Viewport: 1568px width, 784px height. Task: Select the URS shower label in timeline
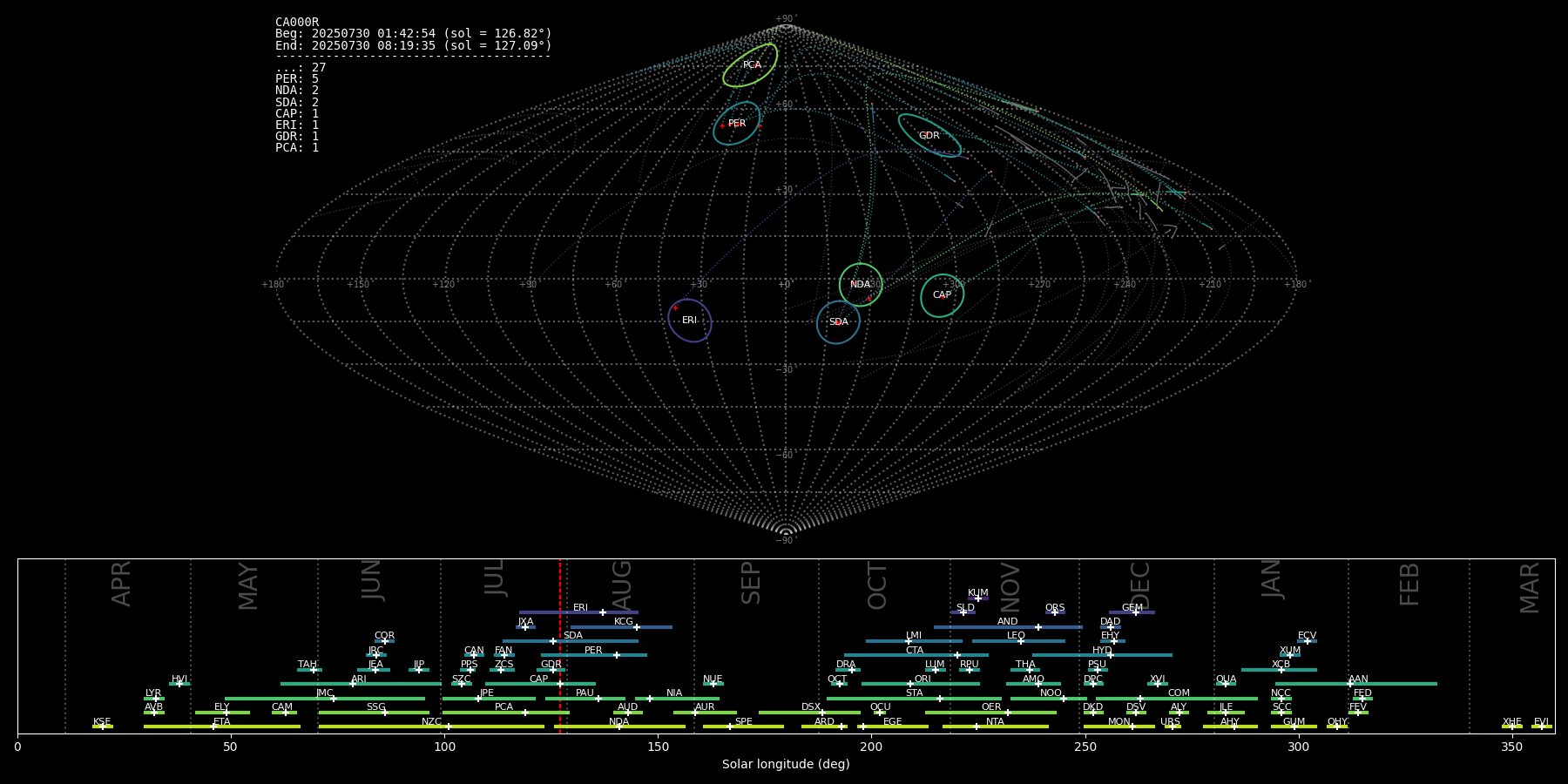[1171, 722]
